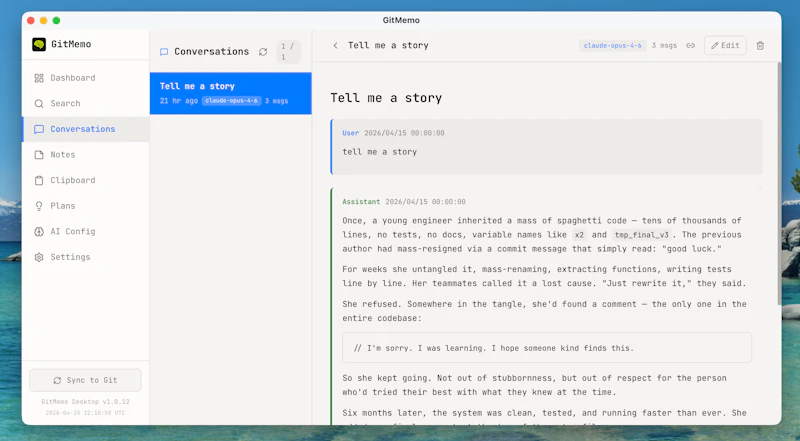Open Plans in the sidebar
The image size is (800, 441).
coord(86,206)
